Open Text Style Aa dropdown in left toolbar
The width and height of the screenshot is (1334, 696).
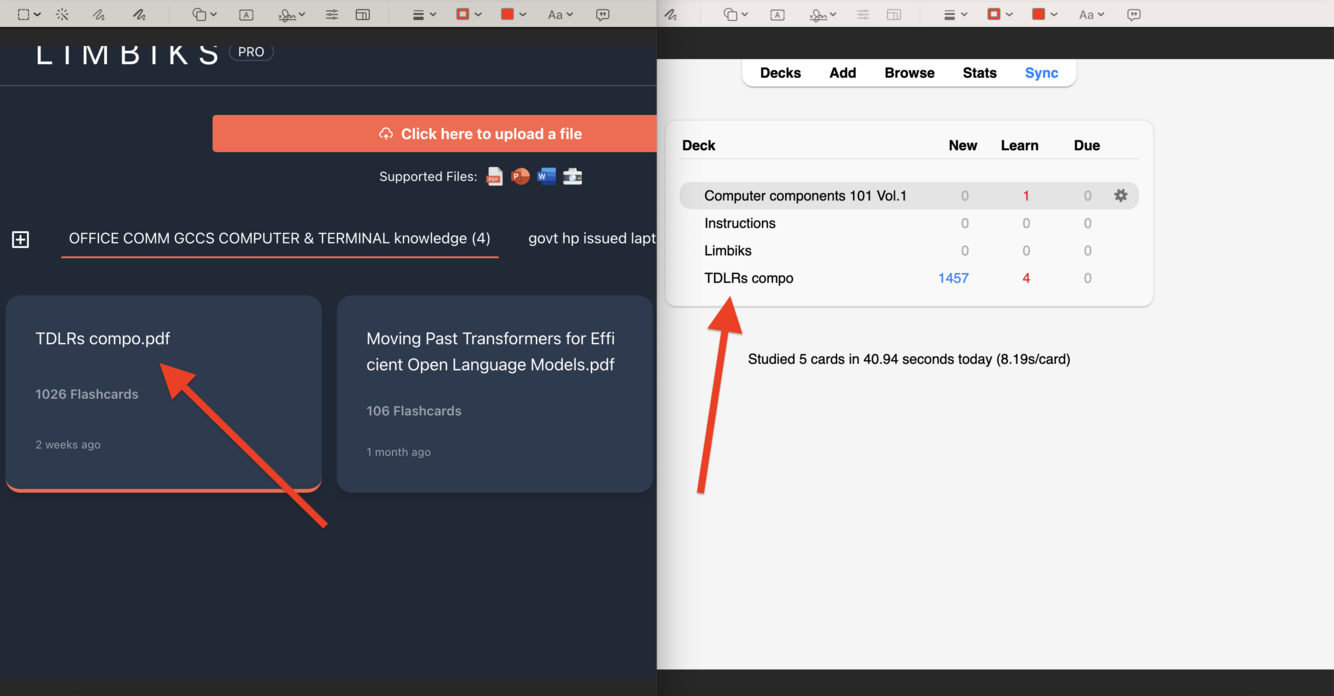[x=560, y=15]
